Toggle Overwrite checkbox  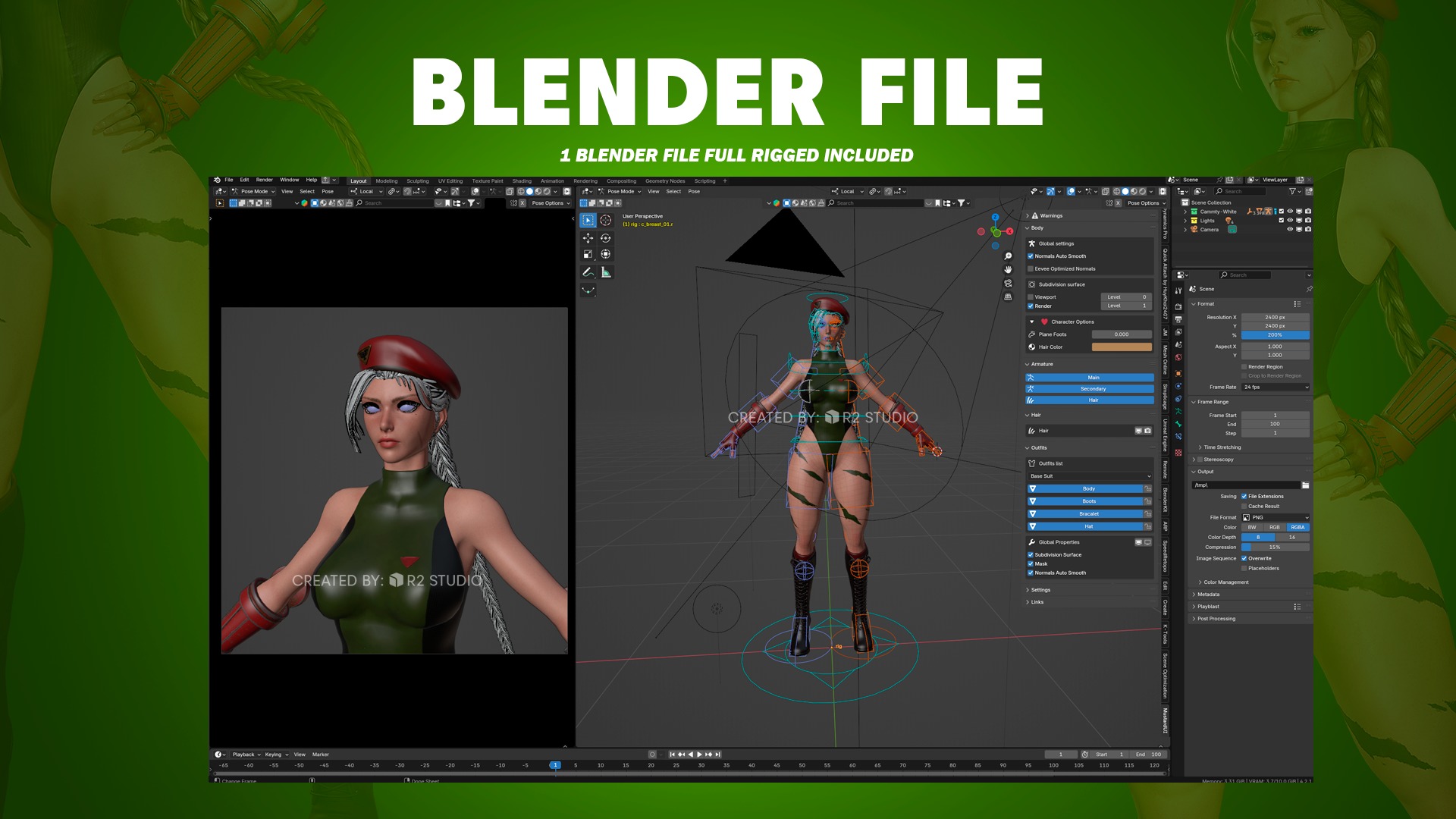coord(1244,558)
